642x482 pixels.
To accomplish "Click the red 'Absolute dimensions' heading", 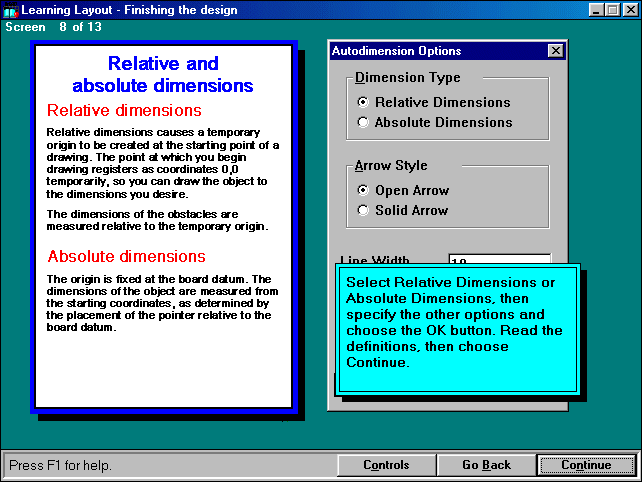I will [x=126, y=255].
